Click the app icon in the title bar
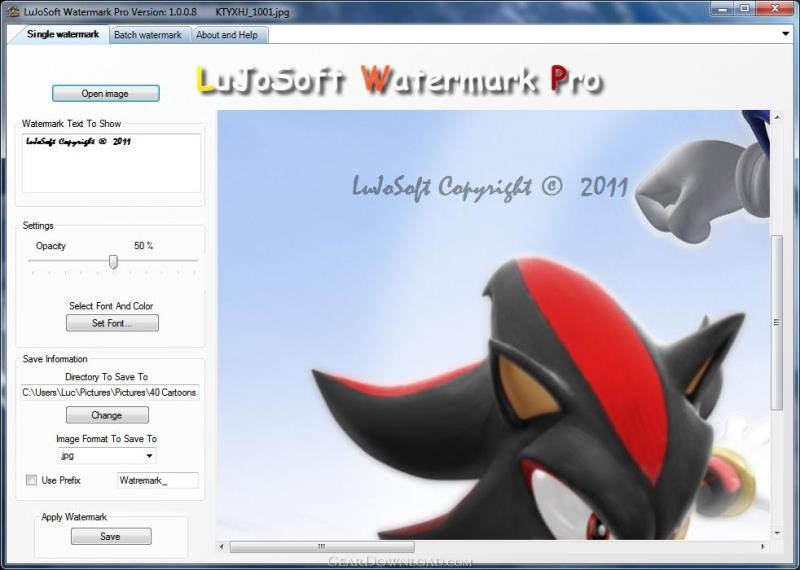Screen dimensions: 800x570 pos(14,11)
